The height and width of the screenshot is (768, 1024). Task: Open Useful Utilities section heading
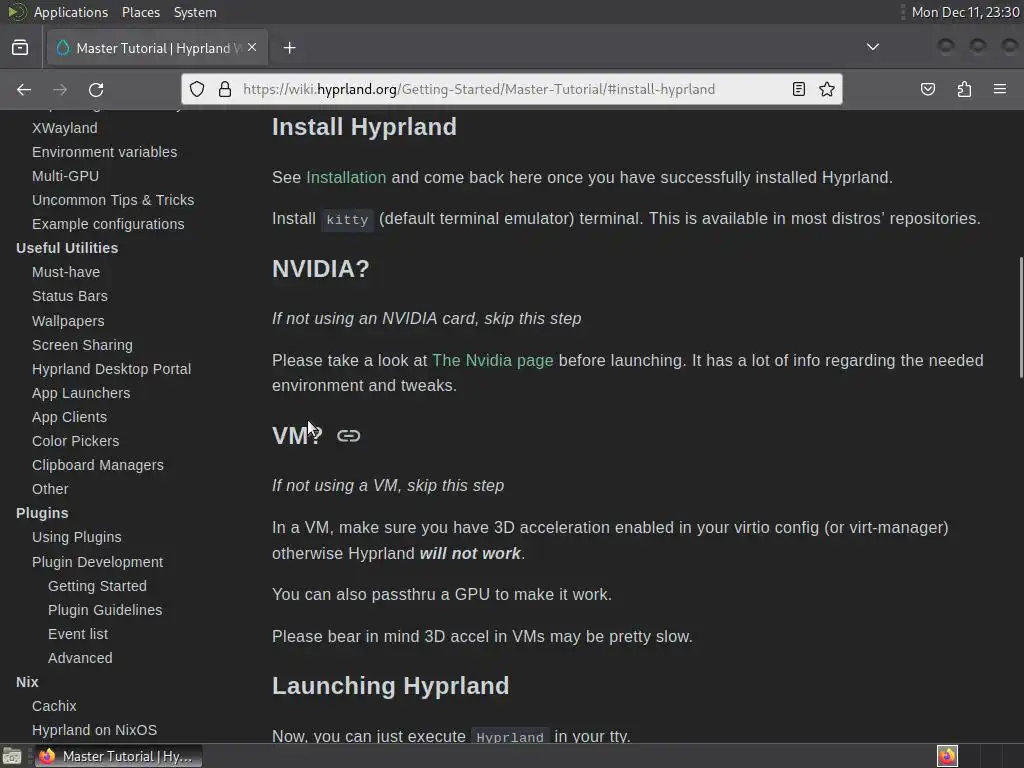pos(67,248)
